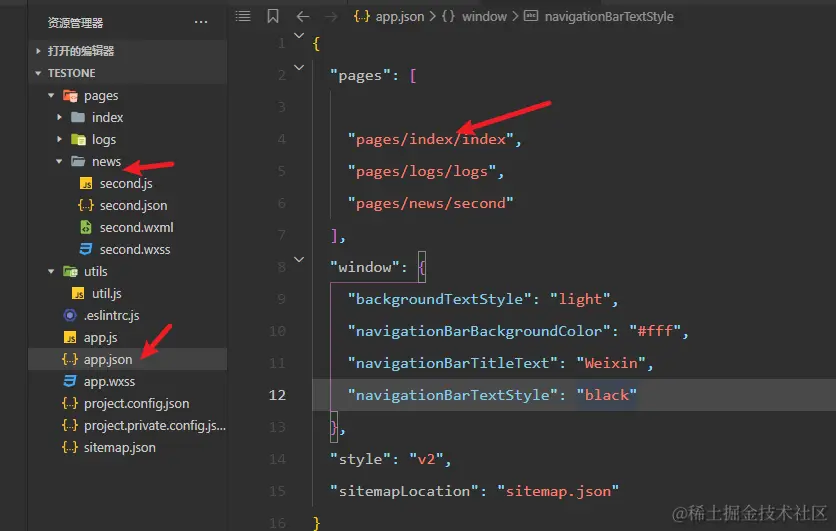Open second.wxml file
This screenshot has width=836, height=531.
click(x=136, y=227)
